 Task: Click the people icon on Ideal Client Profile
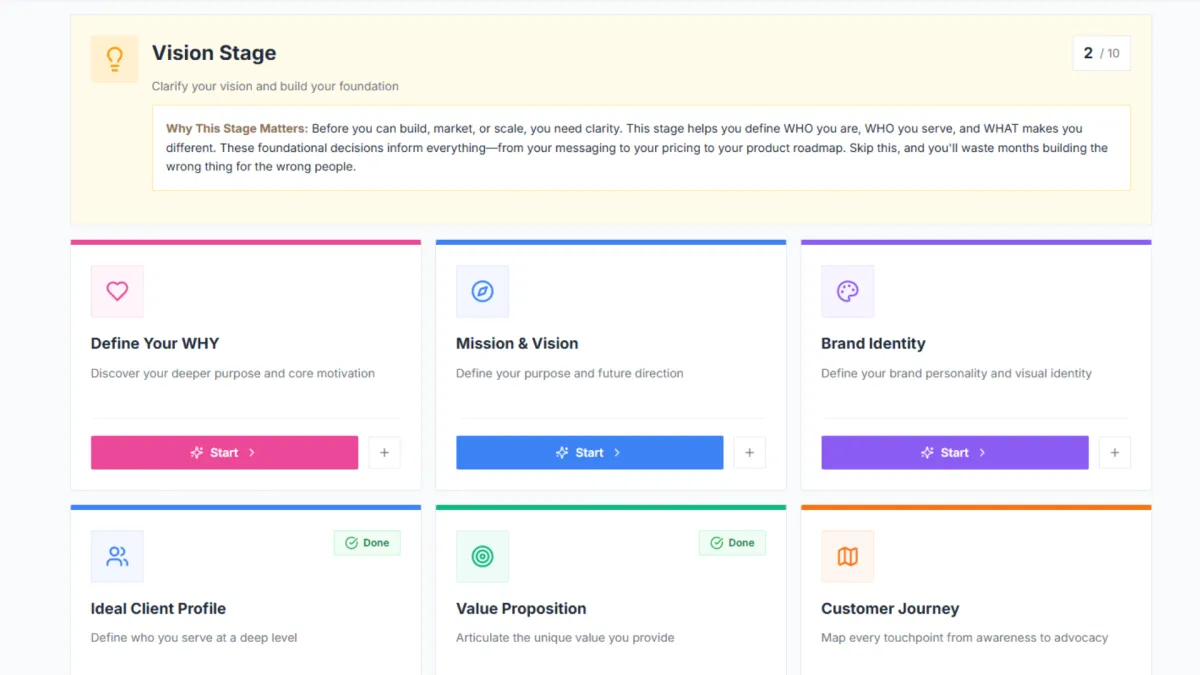coord(117,556)
